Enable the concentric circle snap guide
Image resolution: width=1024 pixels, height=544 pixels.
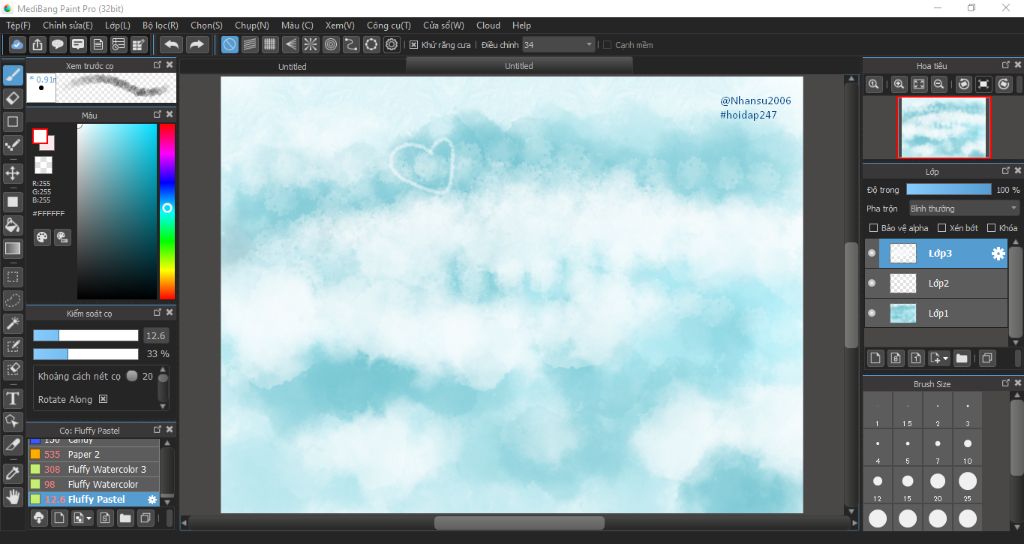point(331,44)
